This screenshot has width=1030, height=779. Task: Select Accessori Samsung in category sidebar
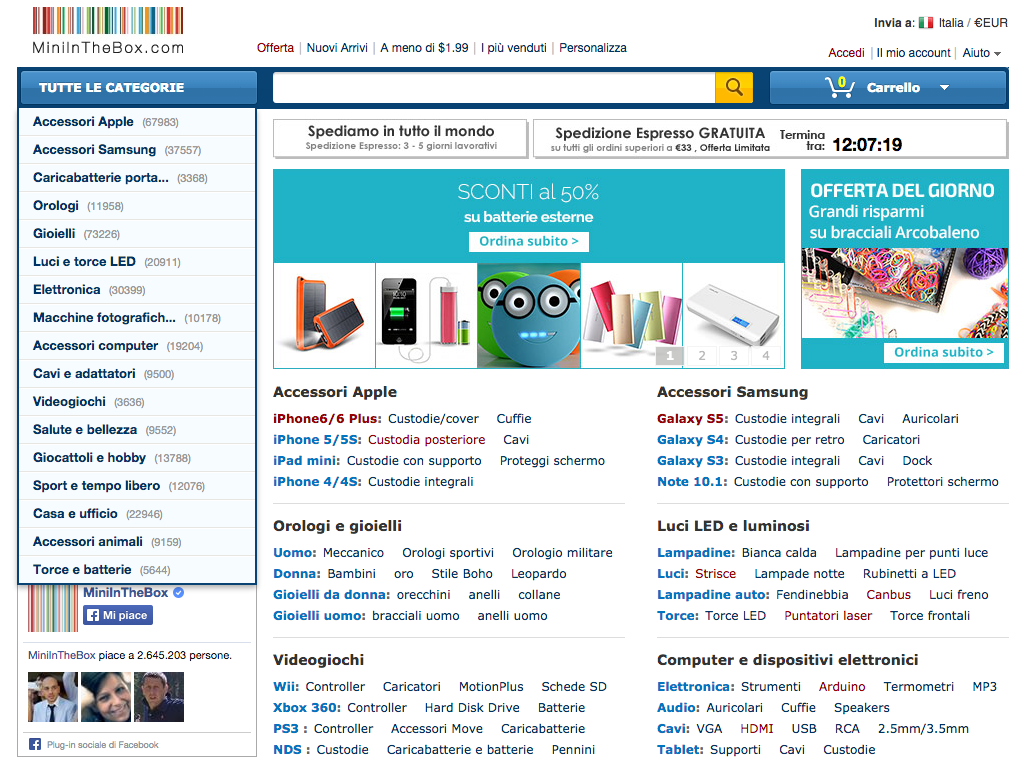click(137, 150)
